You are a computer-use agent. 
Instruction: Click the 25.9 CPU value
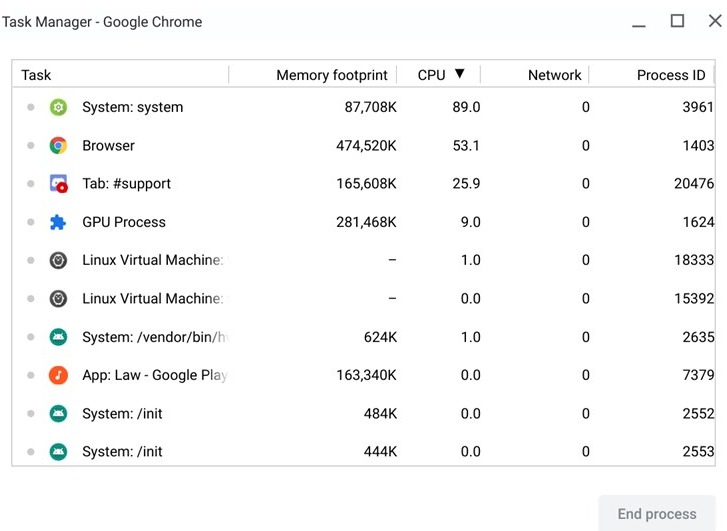tap(466, 184)
